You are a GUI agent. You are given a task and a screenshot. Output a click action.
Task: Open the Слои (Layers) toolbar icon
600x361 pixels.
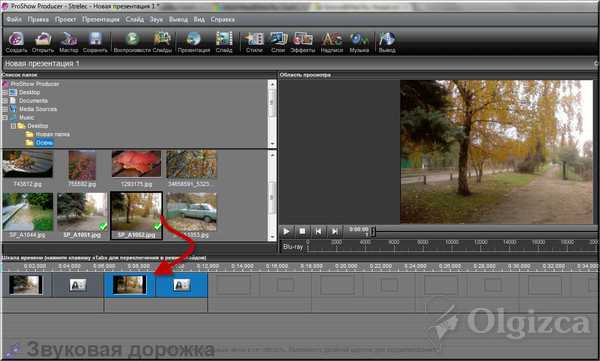point(278,42)
